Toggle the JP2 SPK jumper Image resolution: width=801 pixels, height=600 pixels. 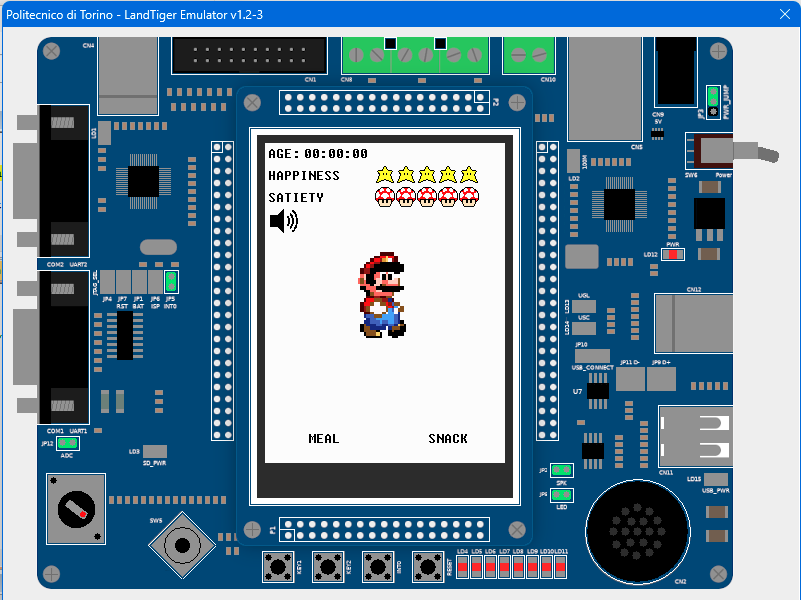562,470
